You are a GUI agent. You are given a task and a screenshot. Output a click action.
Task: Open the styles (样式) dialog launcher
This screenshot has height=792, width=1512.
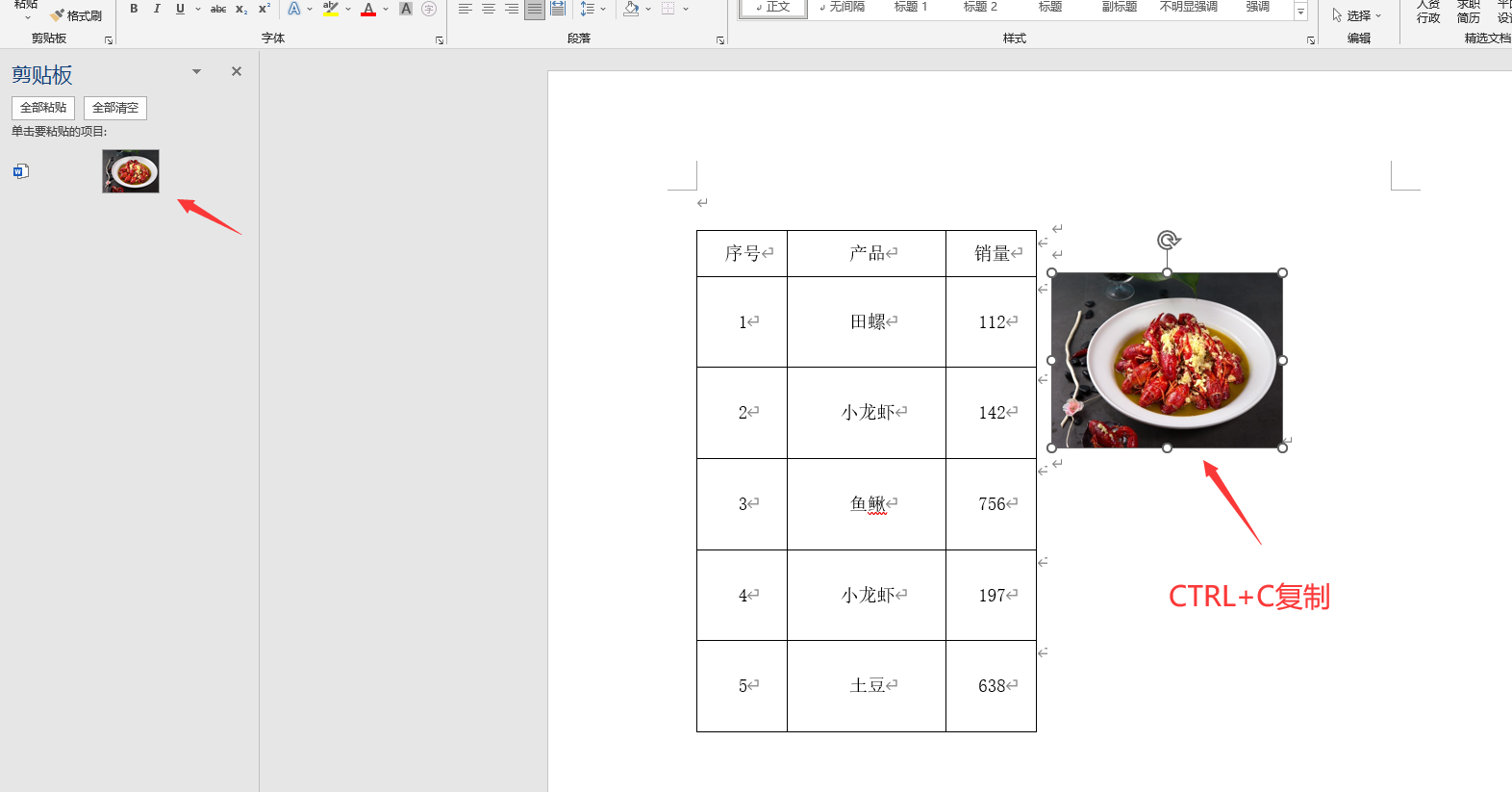point(1311,40)
